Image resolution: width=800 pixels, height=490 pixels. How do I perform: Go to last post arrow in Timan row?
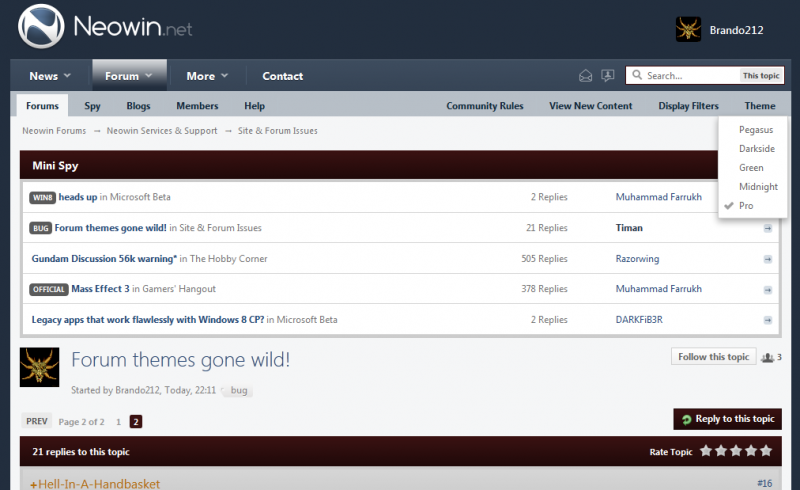[x=767, y=228]
